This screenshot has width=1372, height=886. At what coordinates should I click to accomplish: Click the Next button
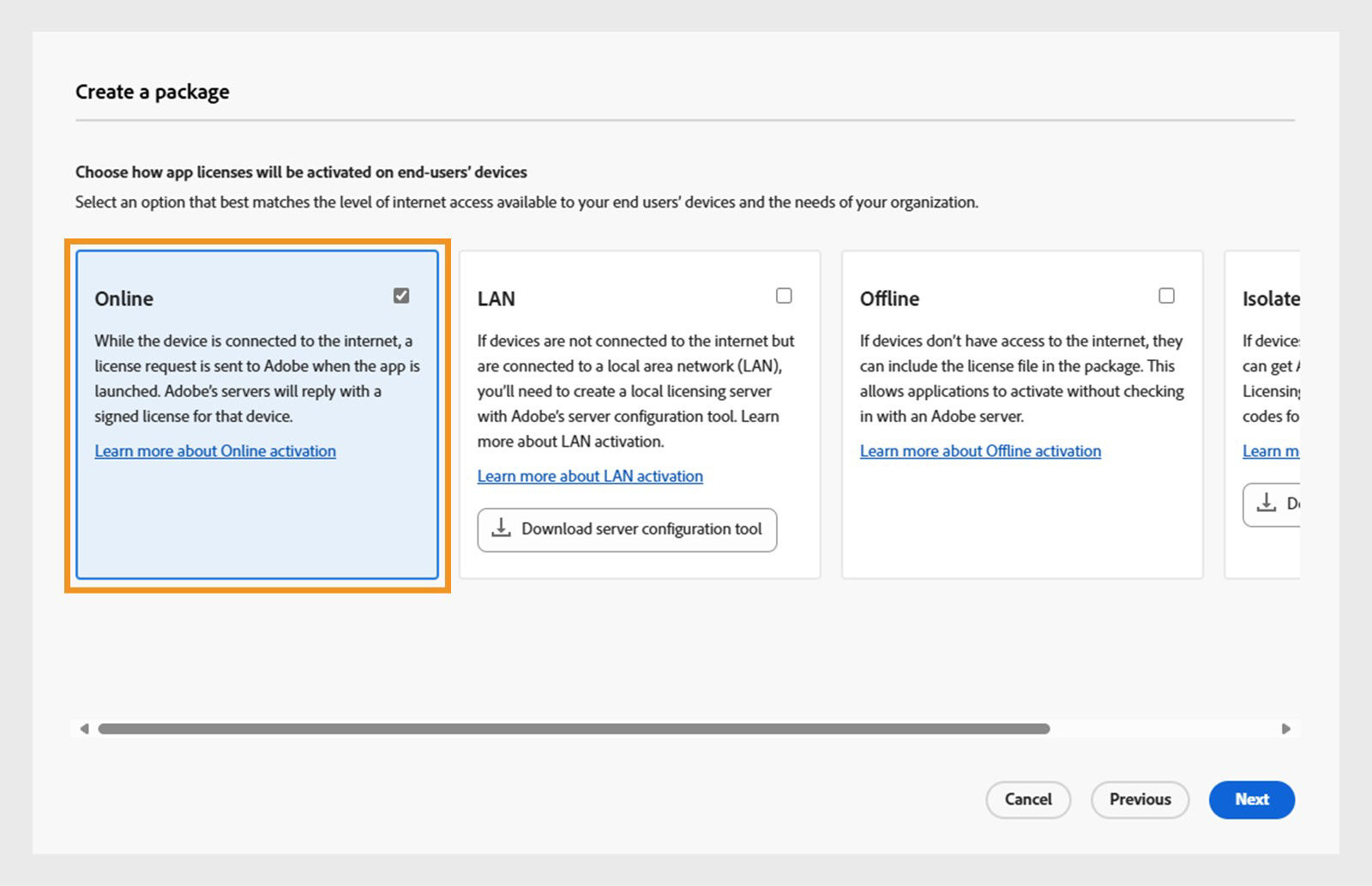1251,799
